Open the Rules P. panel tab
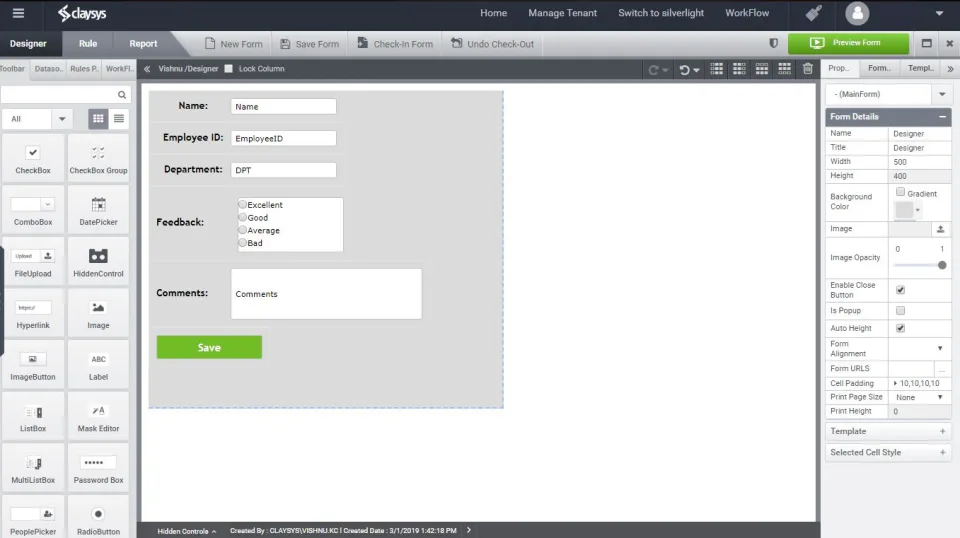Viewport: 960px width, 538px height. [x=84, y=69]
